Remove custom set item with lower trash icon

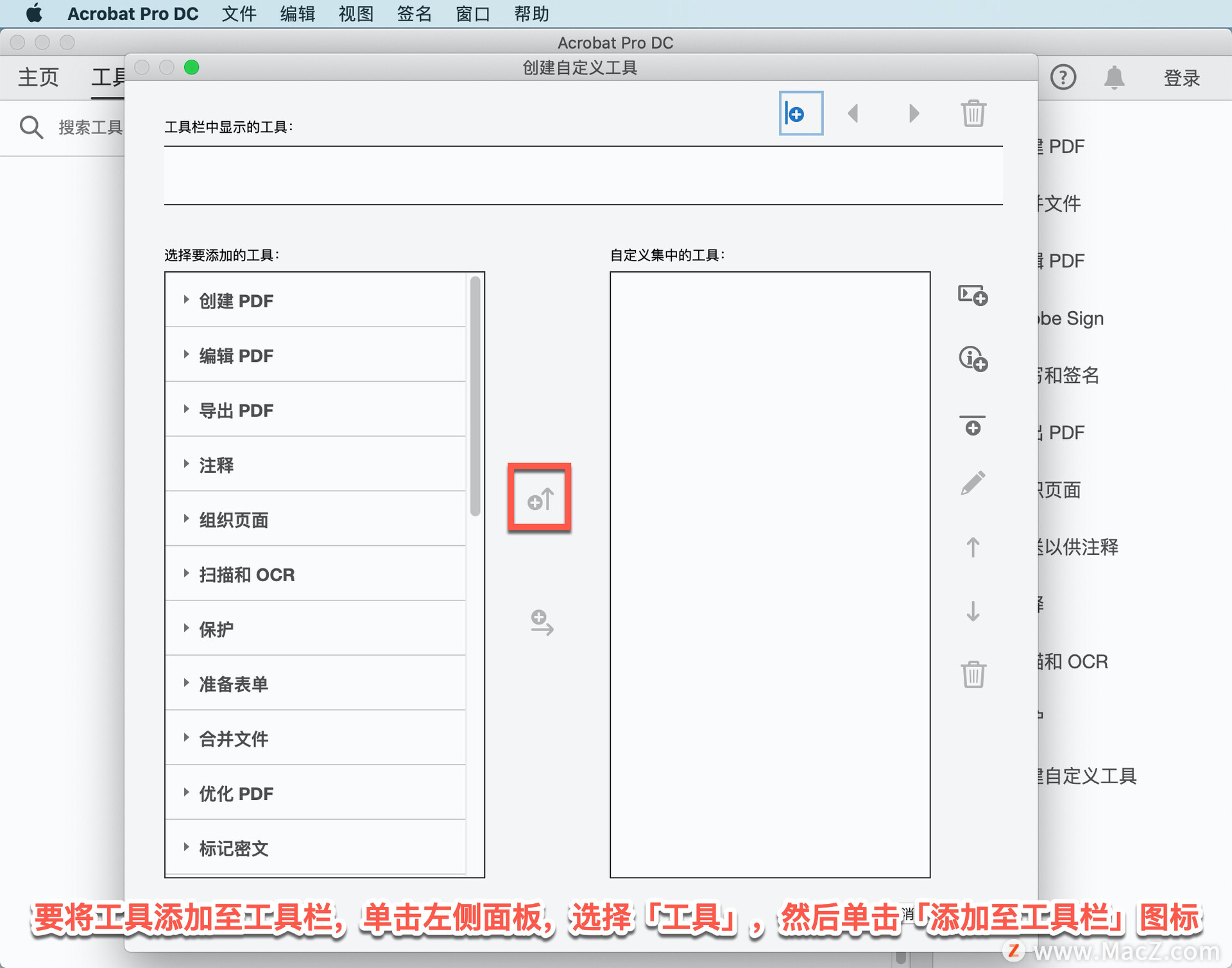[x=973, y=674]
